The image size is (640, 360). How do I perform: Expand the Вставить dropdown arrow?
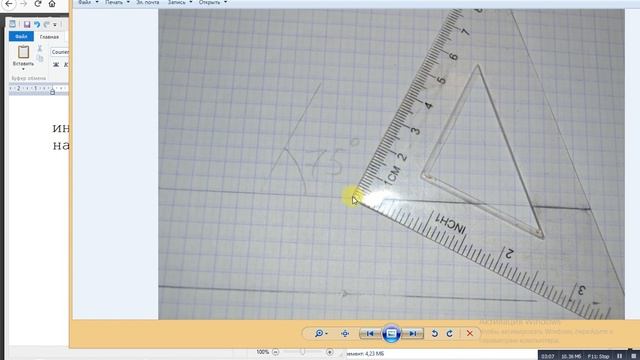point(23,69)
